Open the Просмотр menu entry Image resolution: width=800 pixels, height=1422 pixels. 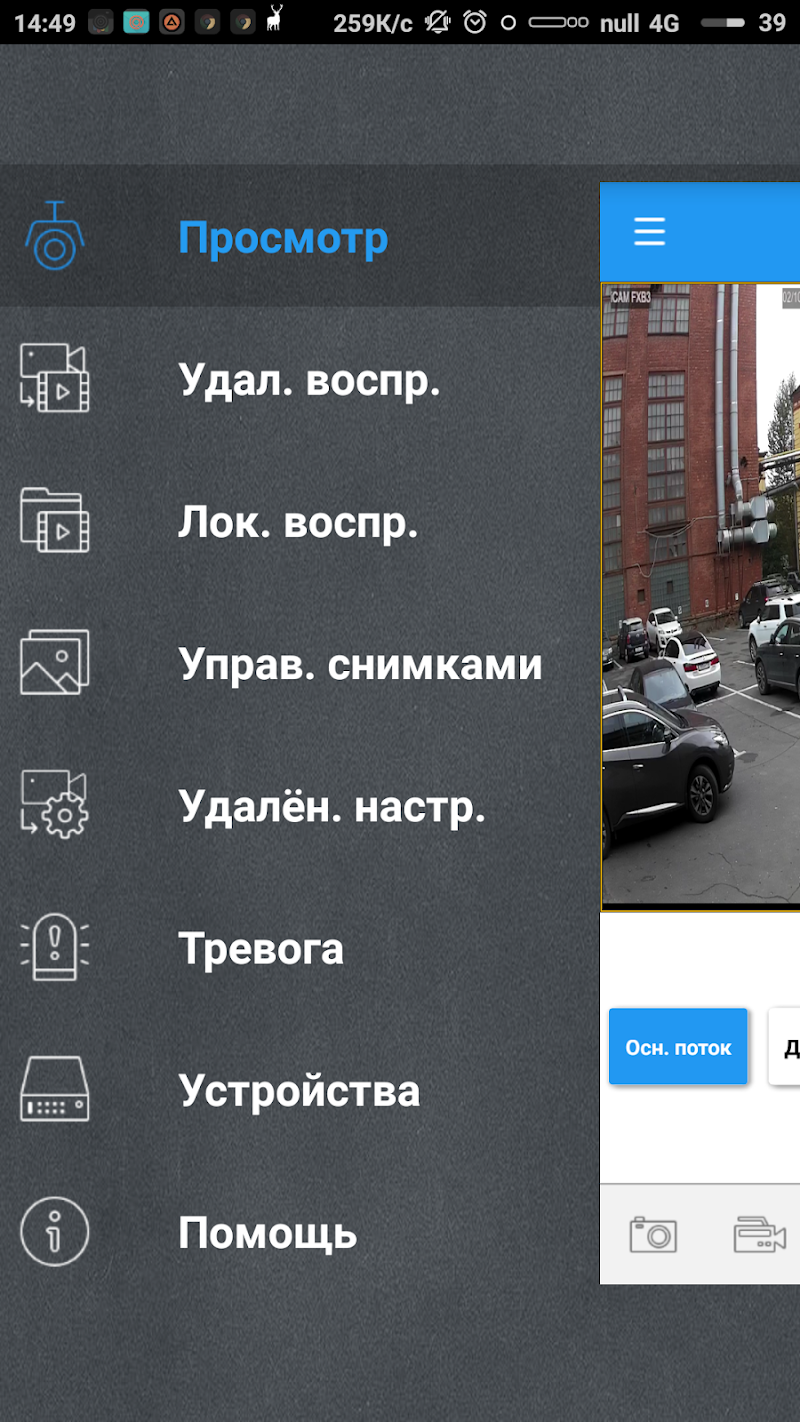[x=283, y=238]
